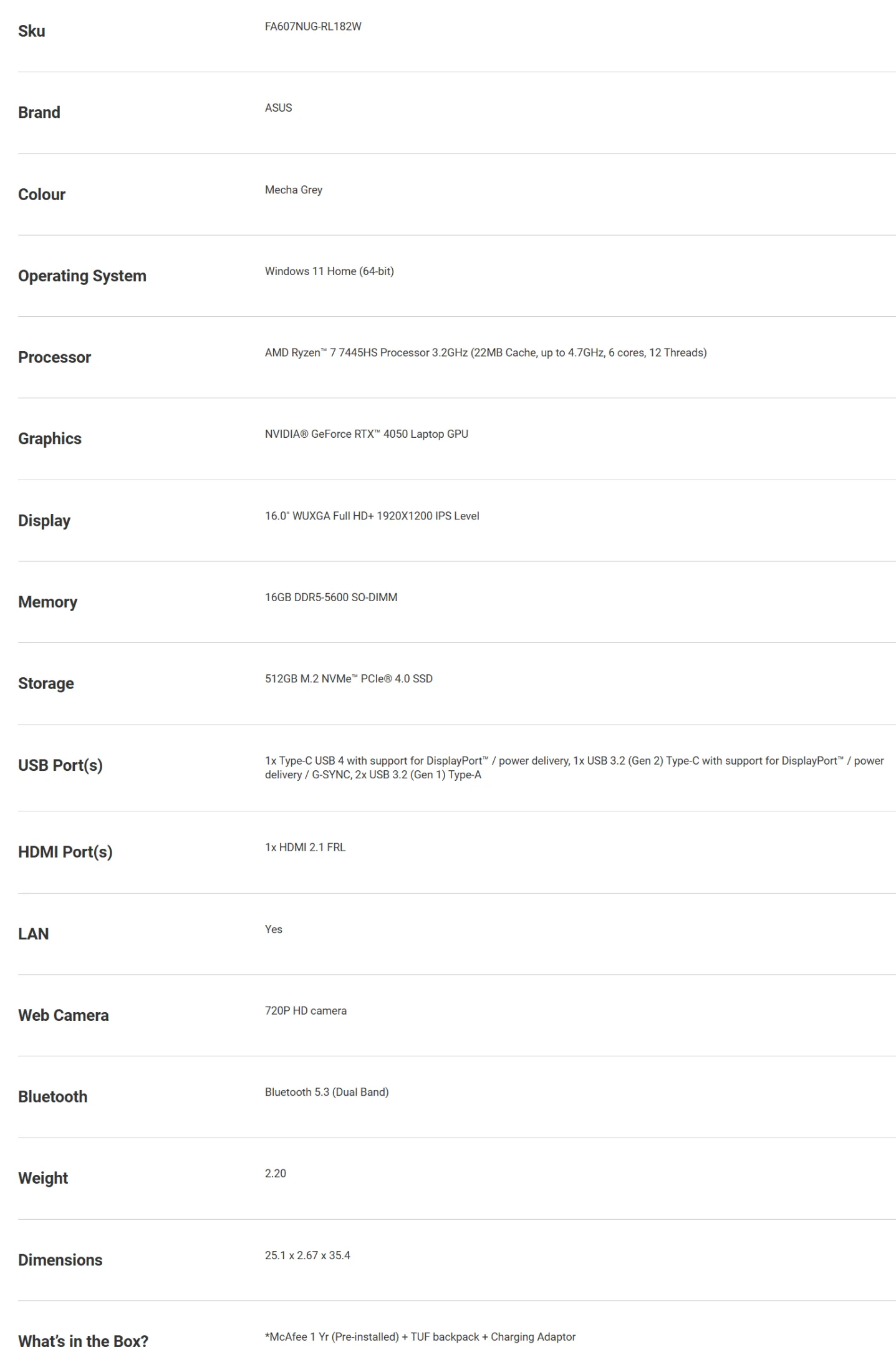Screen dimensions: 896x1372
Task: Click the dimensions value 25.1 x 2.67 x 35.4
Action: [x=307, y=1255]
